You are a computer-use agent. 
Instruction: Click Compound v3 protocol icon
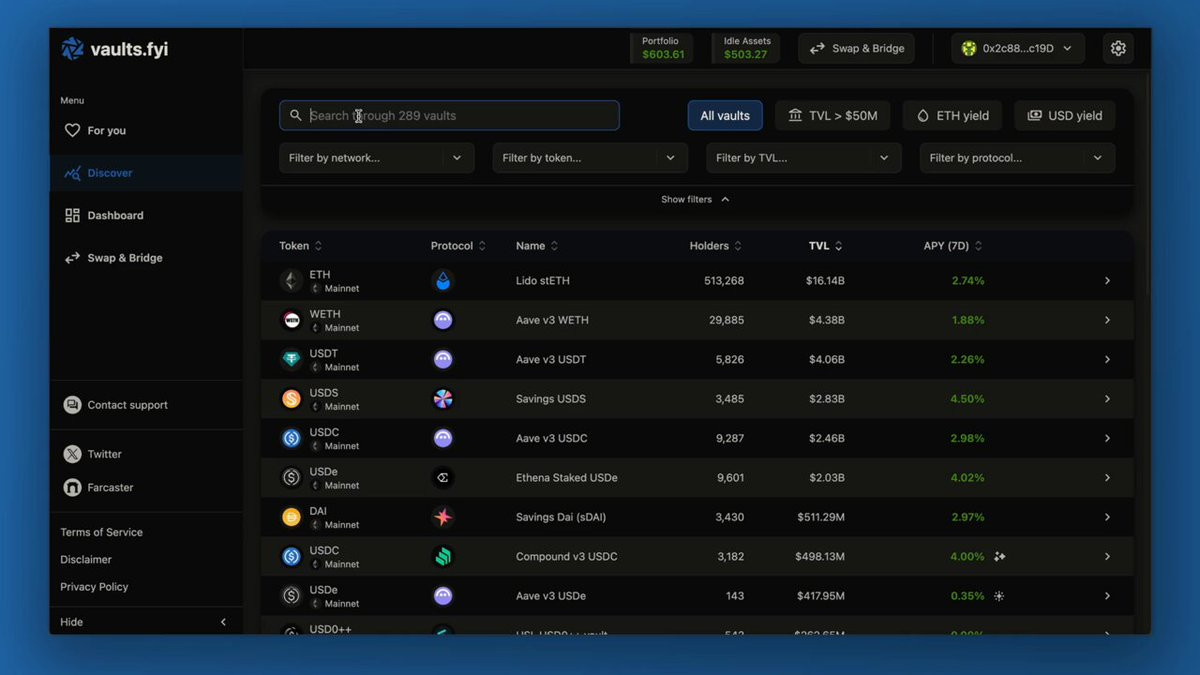pos(443,557)
